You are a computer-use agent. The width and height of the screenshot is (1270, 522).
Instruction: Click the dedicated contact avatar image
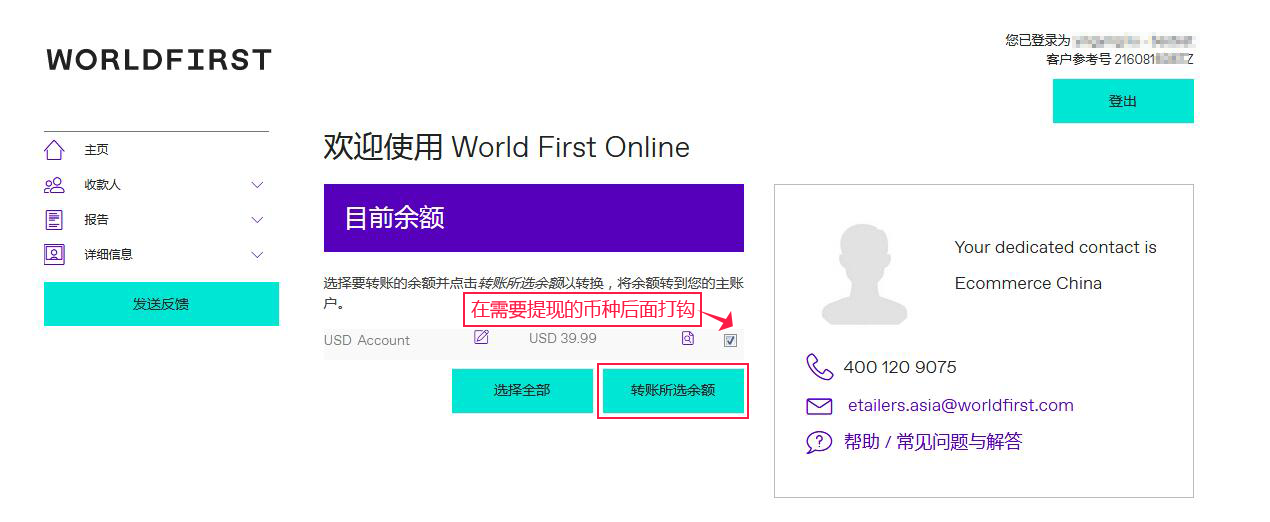[865, 274]
